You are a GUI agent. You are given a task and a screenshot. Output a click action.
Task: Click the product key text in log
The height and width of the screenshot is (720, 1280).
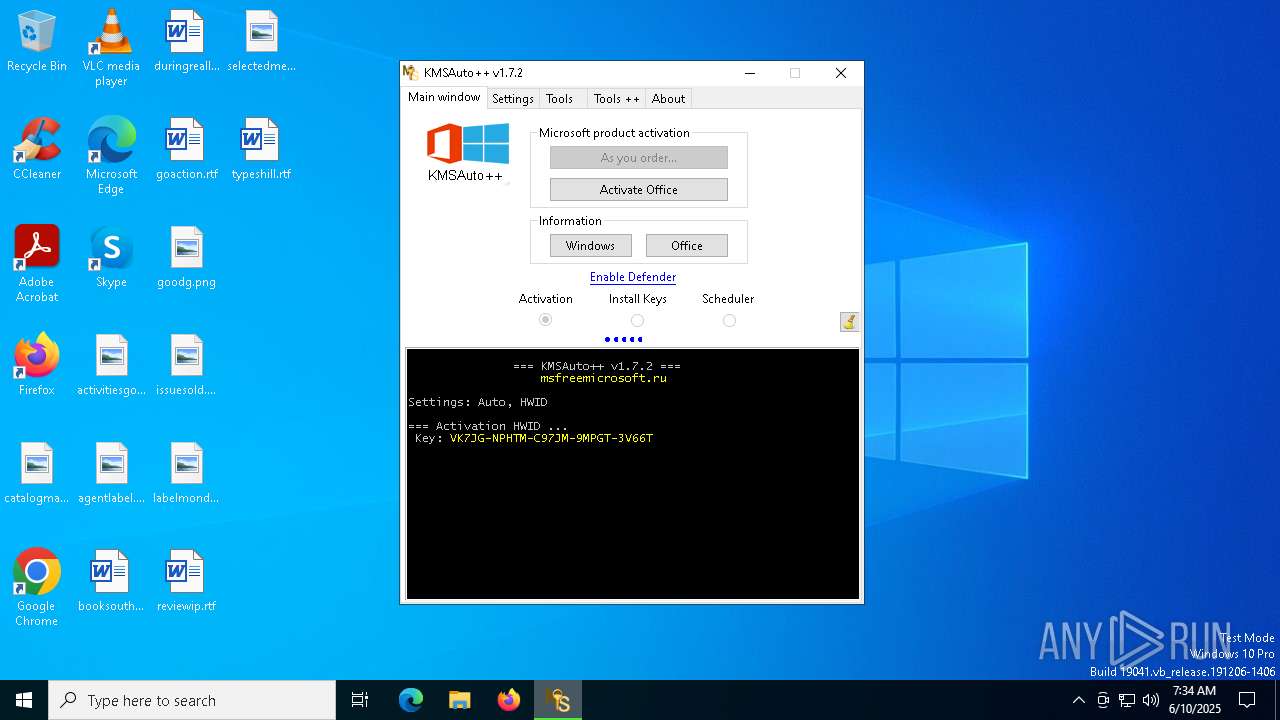point(551,438)
